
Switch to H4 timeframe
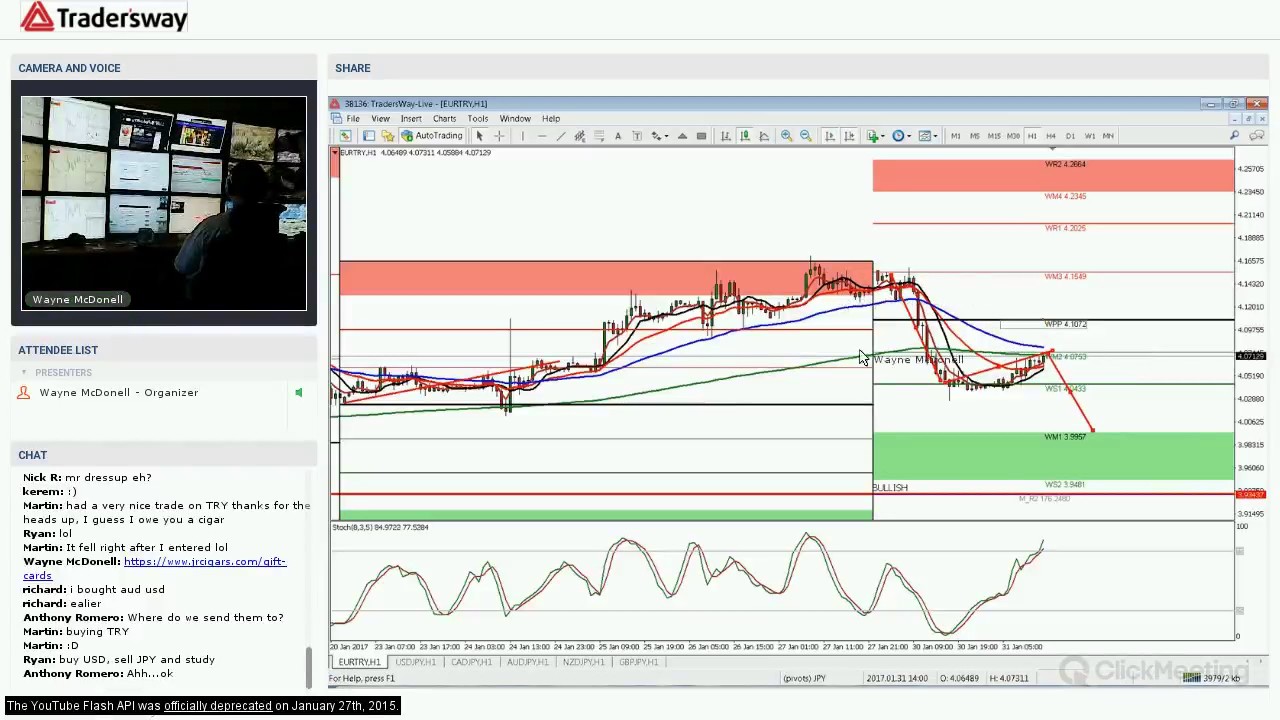pyautogui.click(x=1051, y=136)
